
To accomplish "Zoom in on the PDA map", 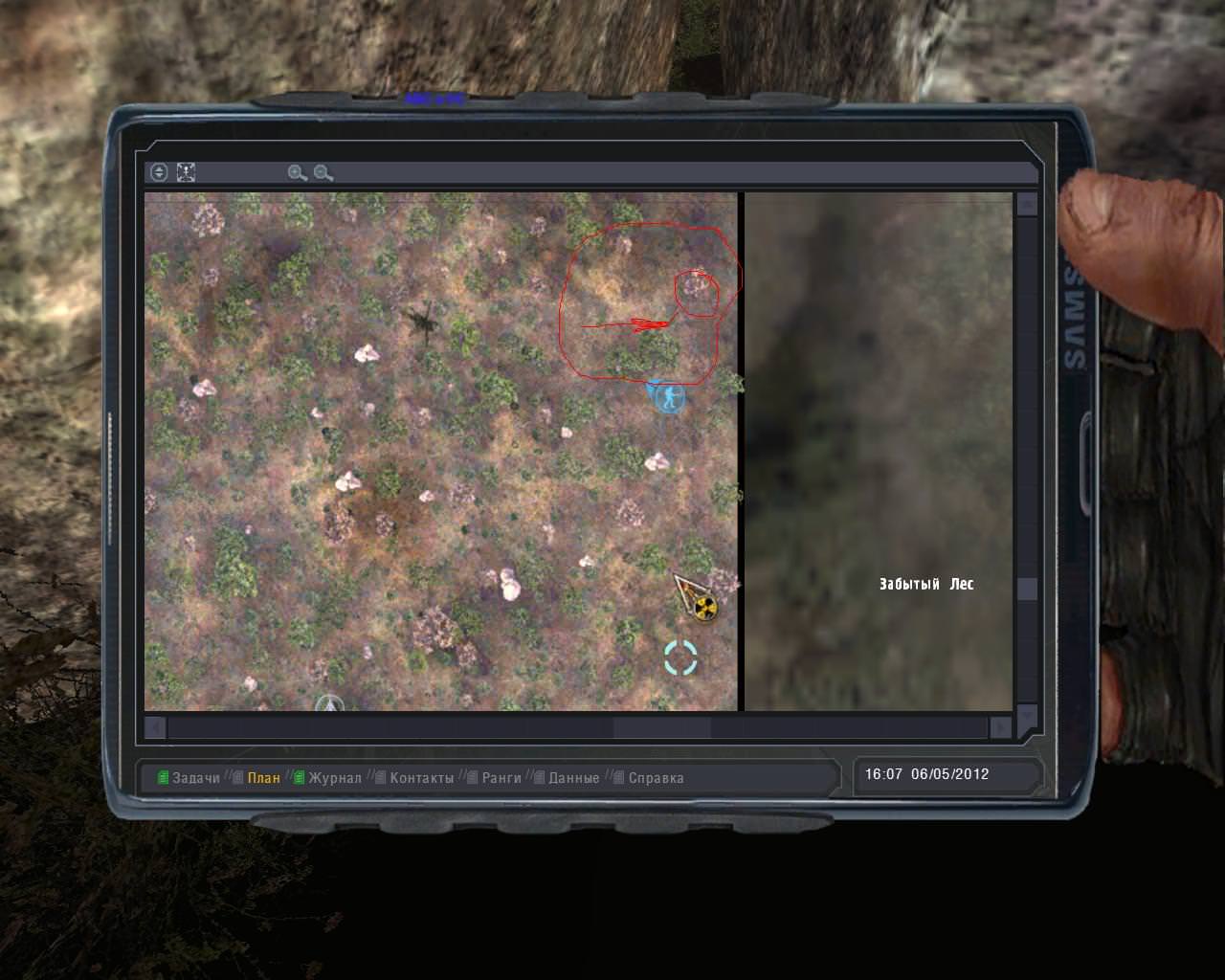I will (298, 173).
